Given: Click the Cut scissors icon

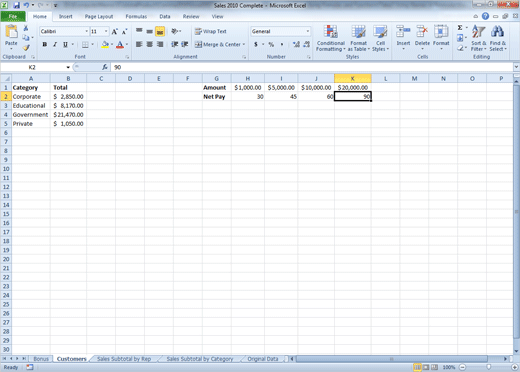Looking at the screenshot, I should click(26, 28).
